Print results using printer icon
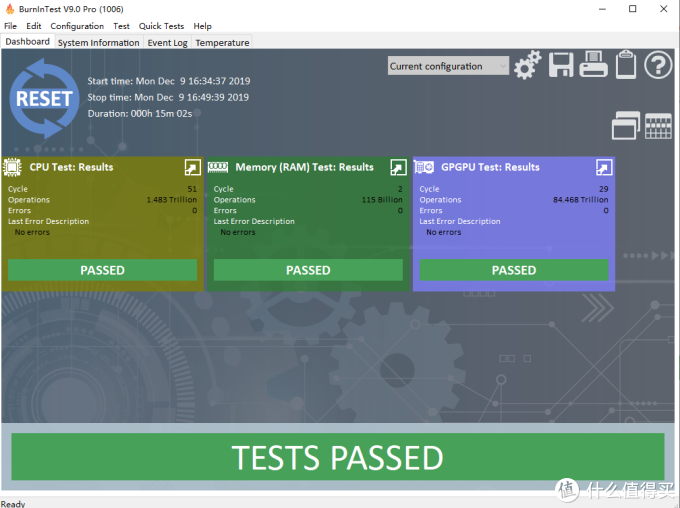Image resolution: width=680 pixels, height=508 pixels. (x=593, y=64)
